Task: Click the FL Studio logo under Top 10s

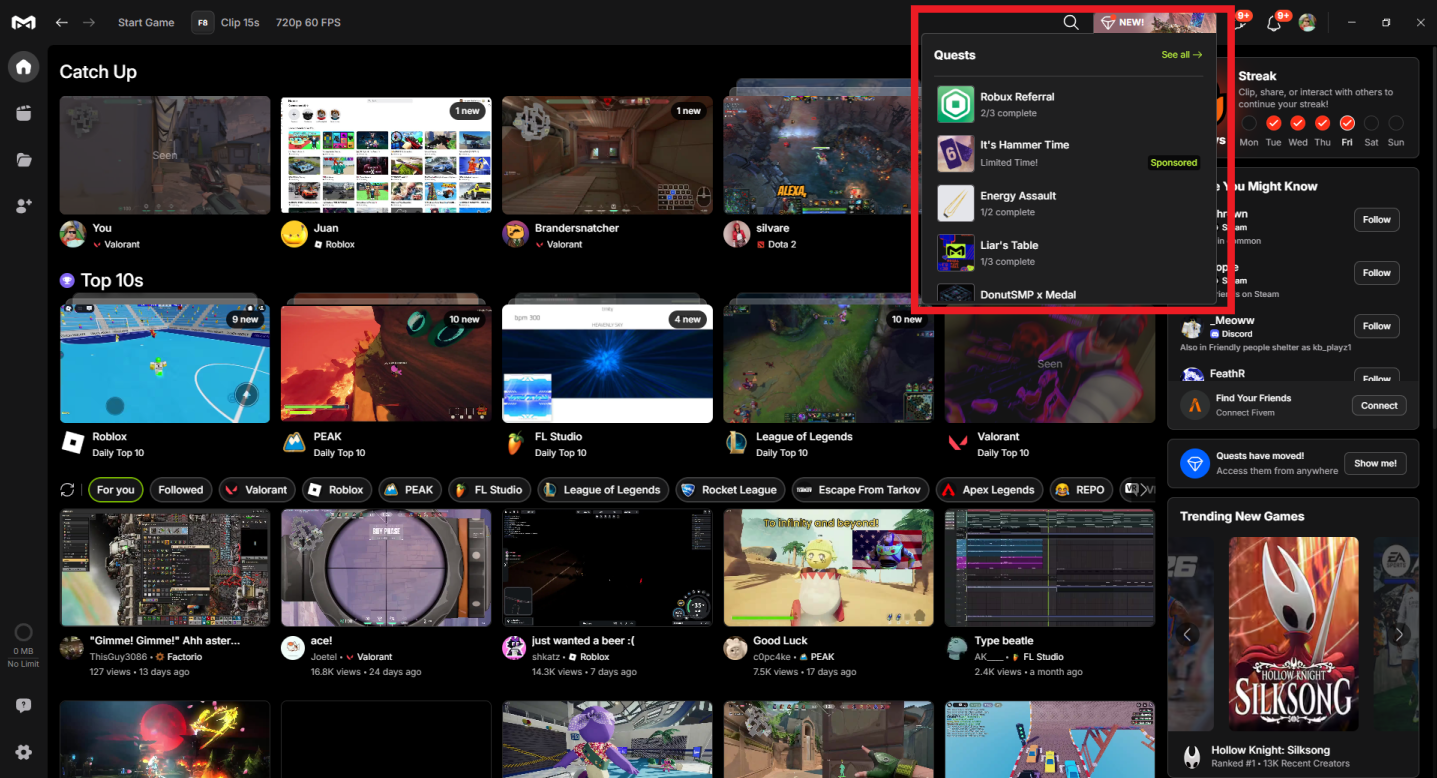Action: point(514,443)
